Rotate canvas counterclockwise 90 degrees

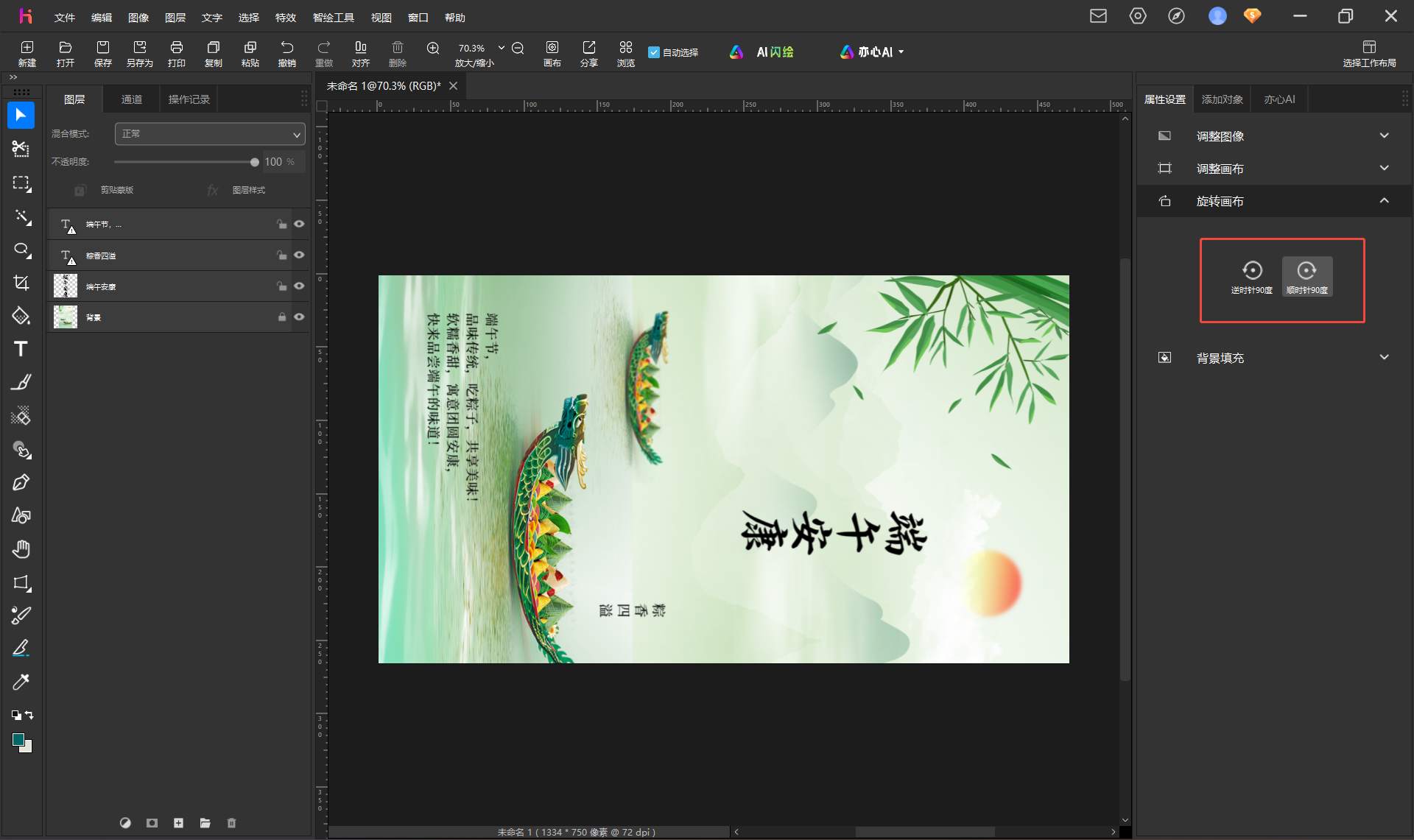[x=1252, y=277]
